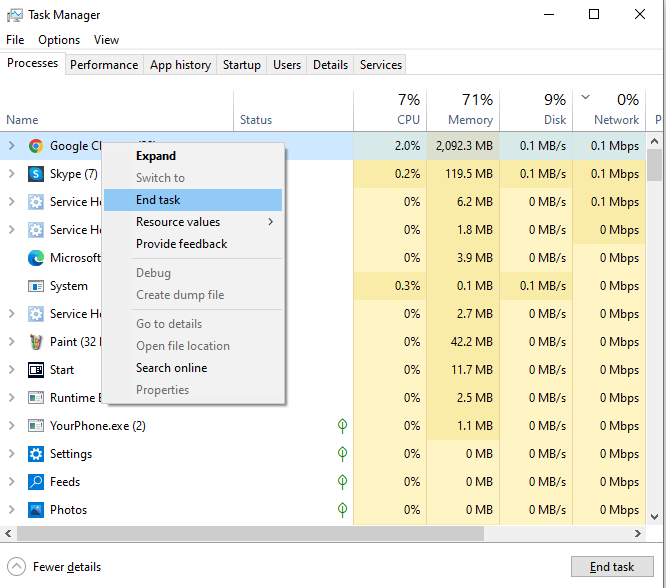Image resolution: width=666 pixels, height=588 pixels.
Task: Expand the Skype (7) process group
Action: [x=11, y=174]
